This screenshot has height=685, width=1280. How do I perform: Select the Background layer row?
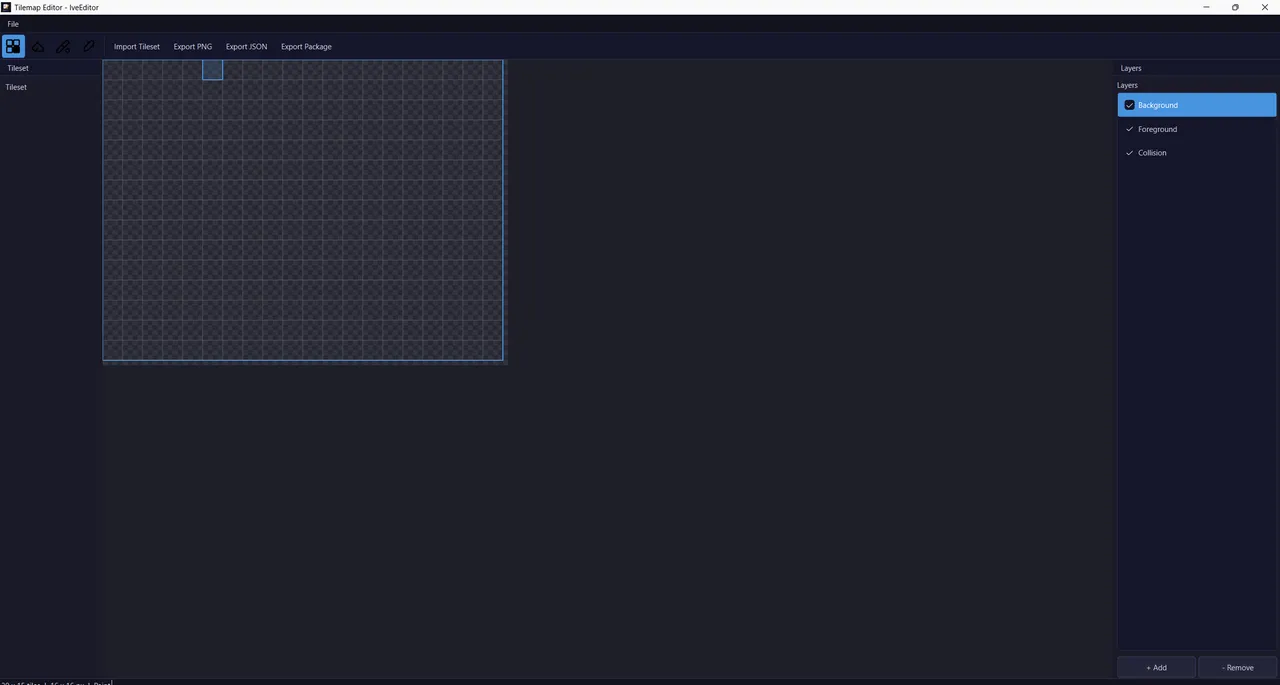[1197, 105]
